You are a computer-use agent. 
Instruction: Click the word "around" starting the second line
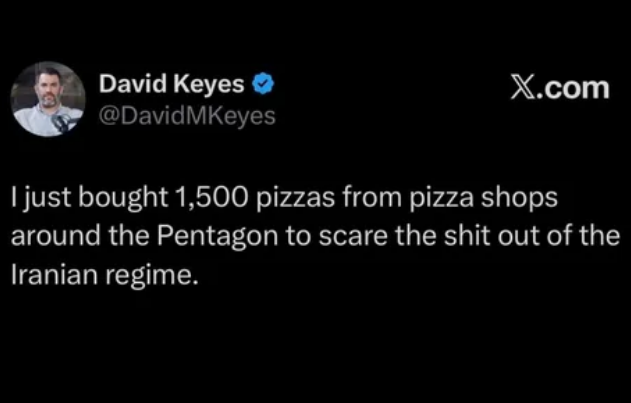click(x=45, y=240)
